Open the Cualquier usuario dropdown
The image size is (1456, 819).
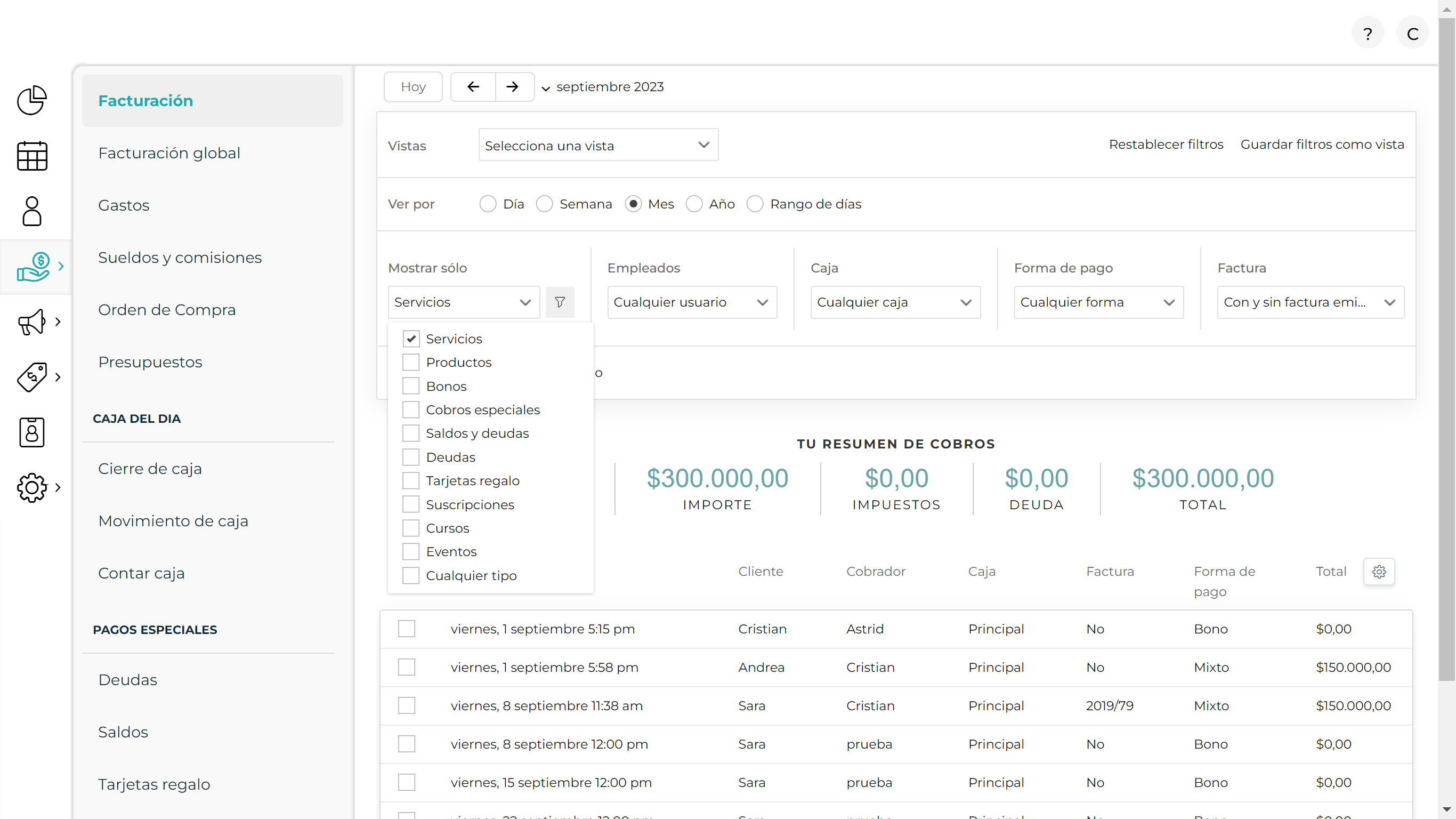(x=692, y=302)
